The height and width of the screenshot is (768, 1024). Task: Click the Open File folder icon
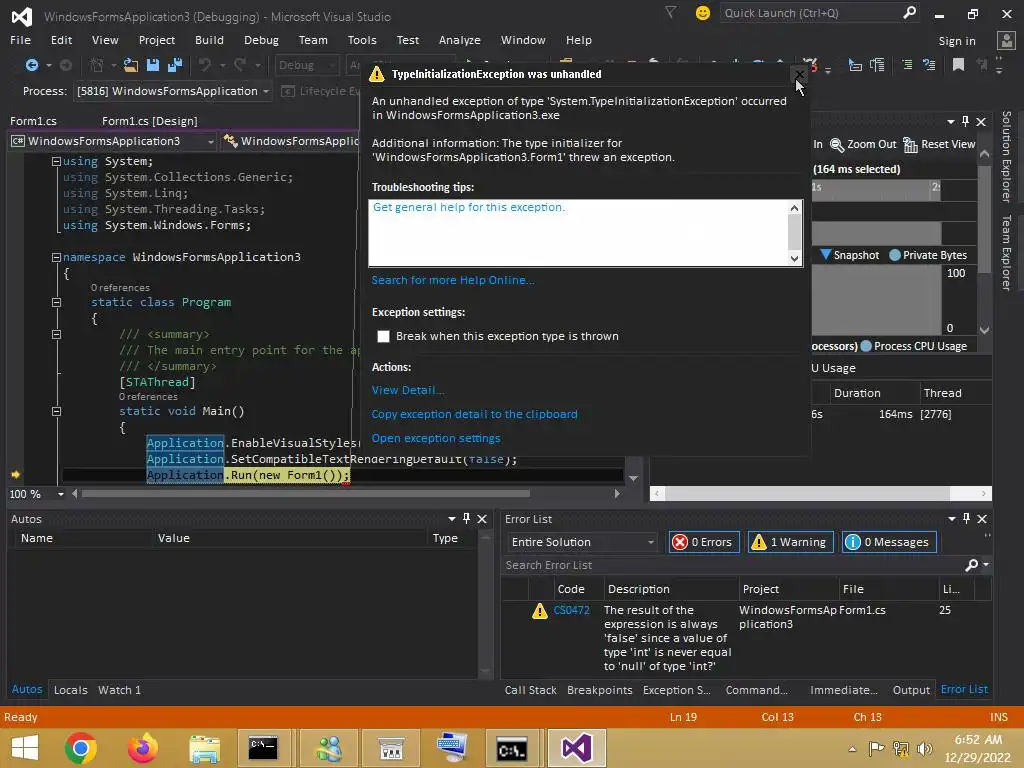131,65
